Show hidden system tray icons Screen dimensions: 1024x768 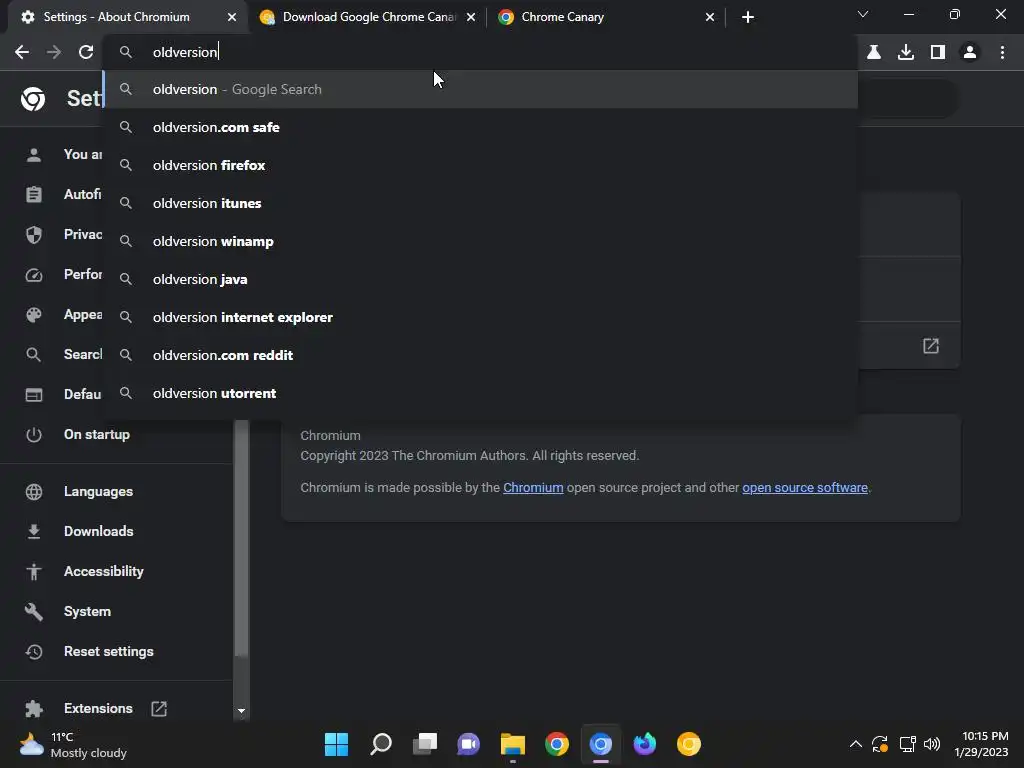(856, 744)
